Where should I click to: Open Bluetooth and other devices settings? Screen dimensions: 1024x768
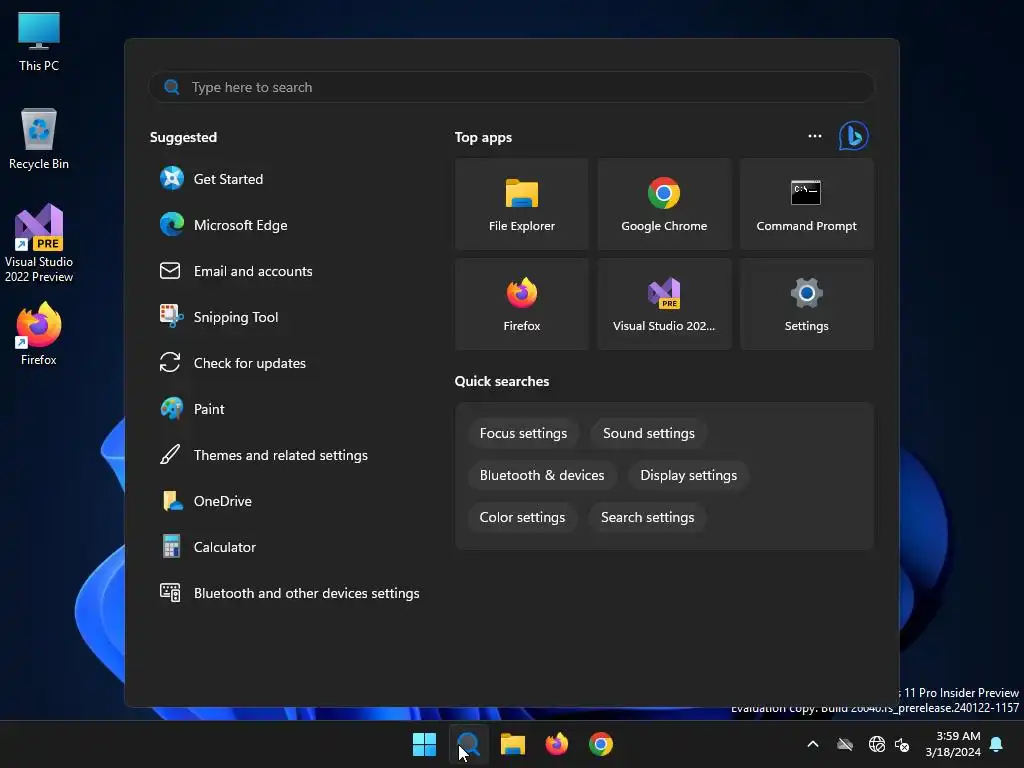tap(287, 593)
